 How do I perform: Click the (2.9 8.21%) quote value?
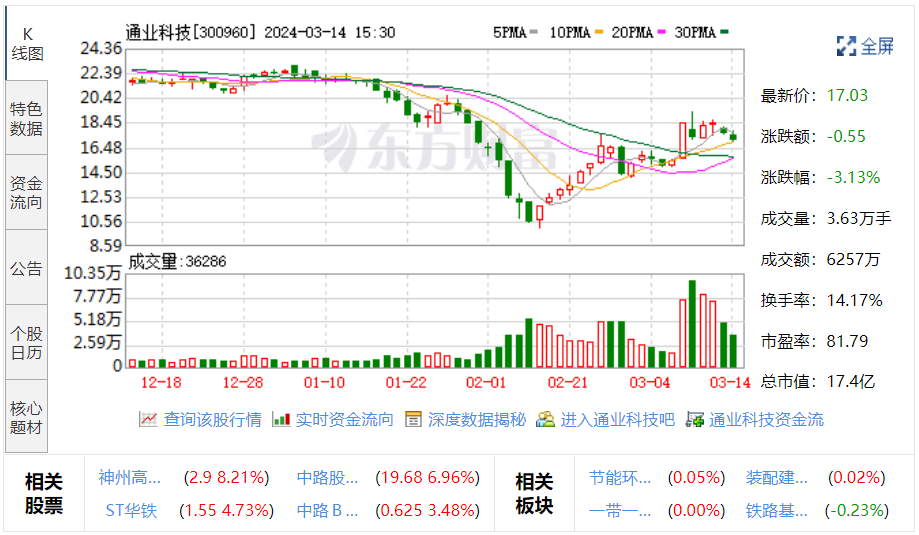pyautogui.click(x=226, y=478)
